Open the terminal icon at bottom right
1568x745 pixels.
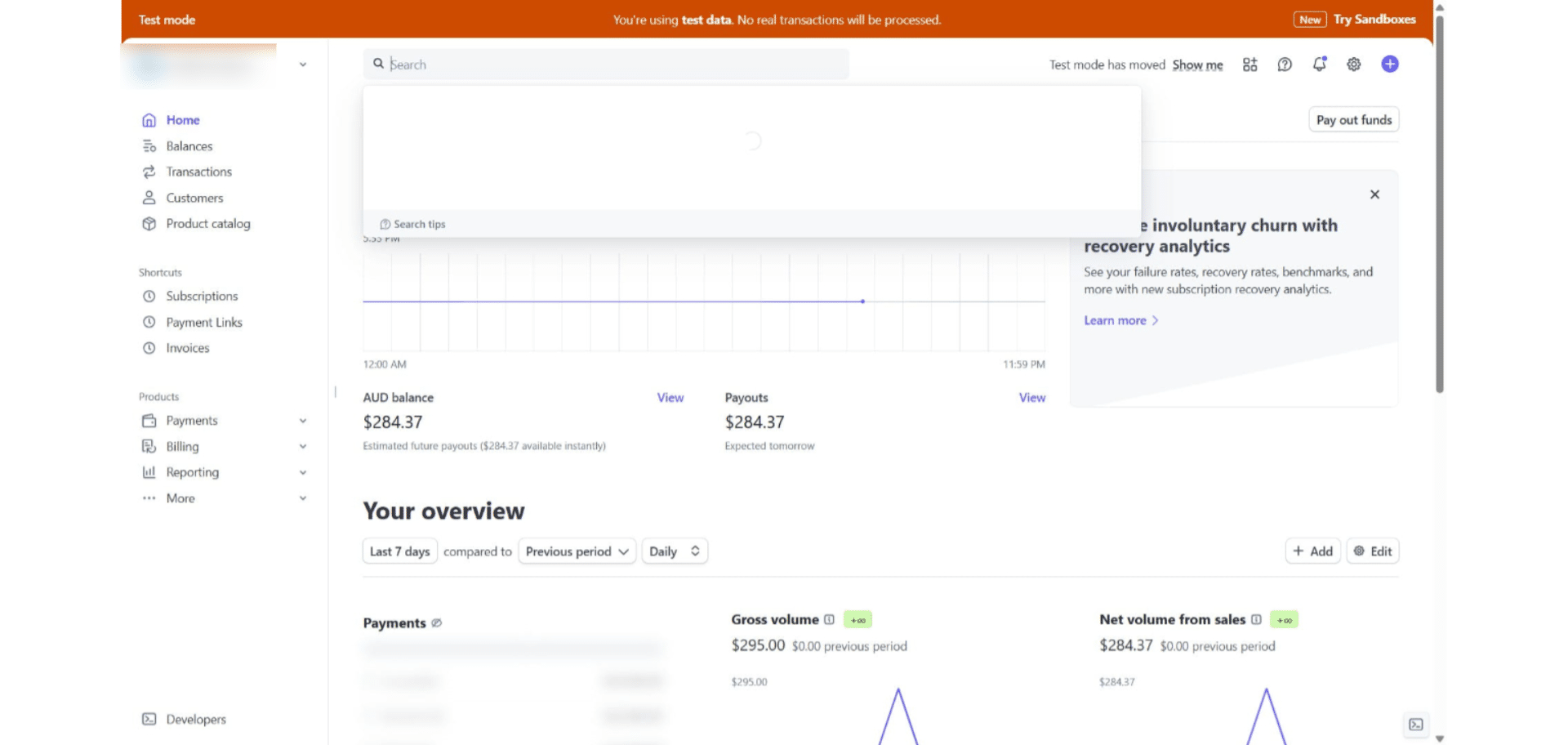[1415, 725]
